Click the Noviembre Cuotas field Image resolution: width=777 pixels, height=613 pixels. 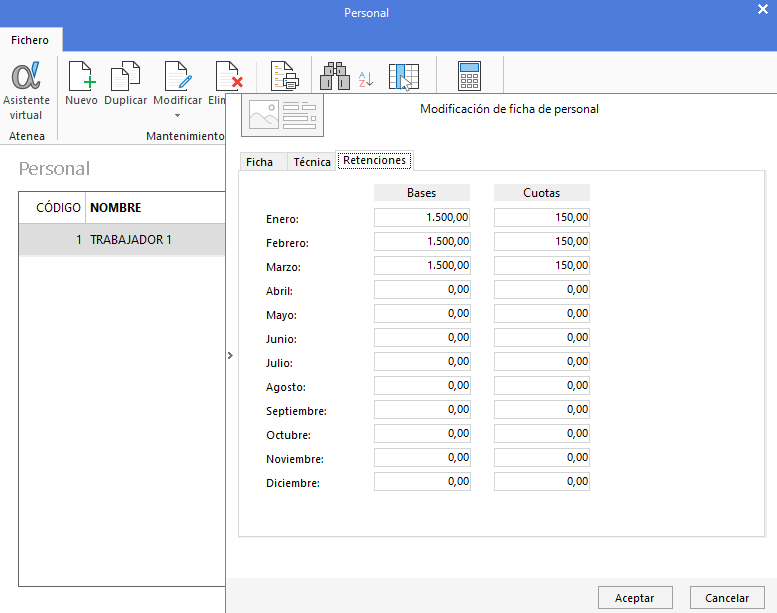542,457
